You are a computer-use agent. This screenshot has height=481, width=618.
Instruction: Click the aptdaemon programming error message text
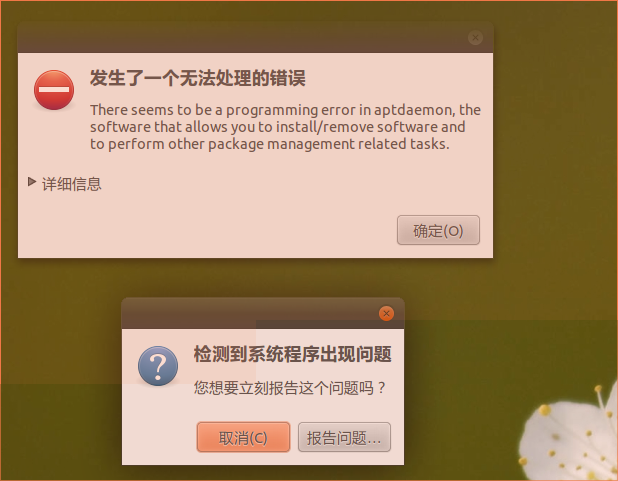285,127
